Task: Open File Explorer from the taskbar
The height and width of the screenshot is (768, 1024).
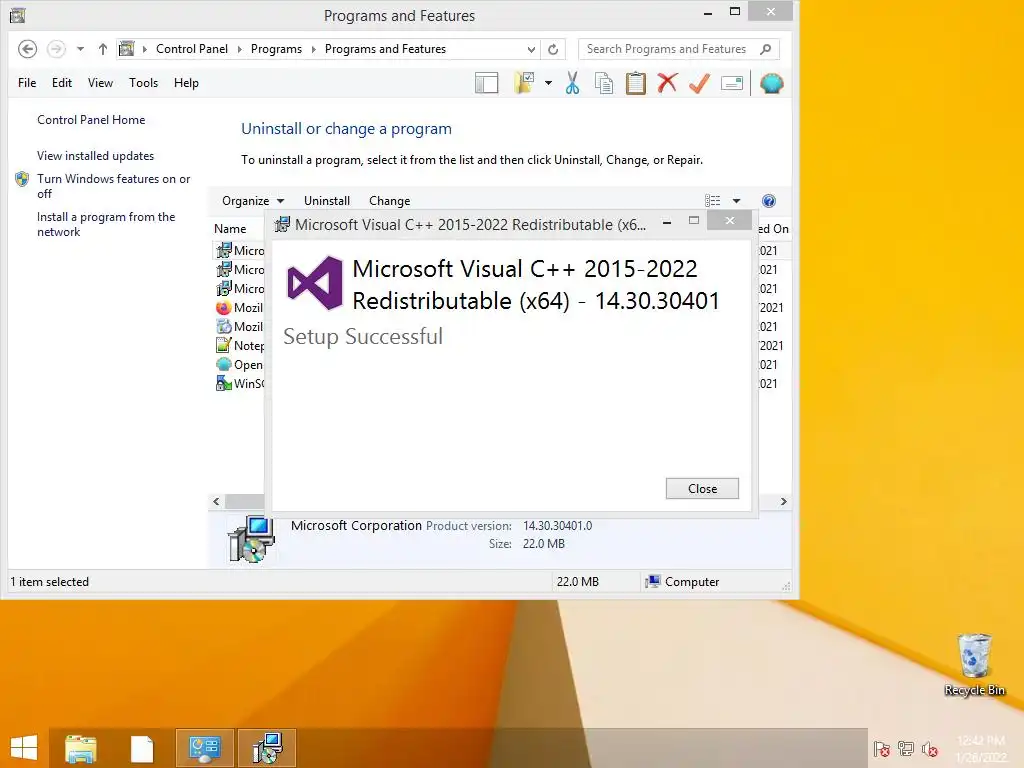Action: tap(80, 748)
